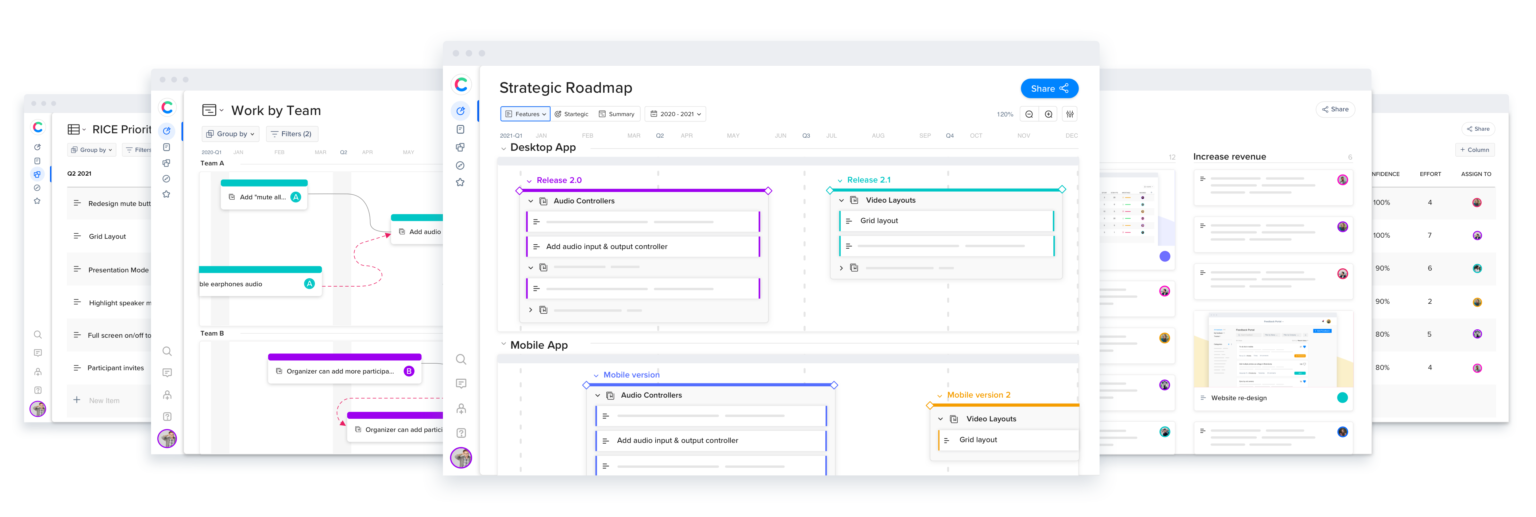Open the 'Add mute all' card in Team A
This screenshot has width=1536, height=517.
(264, 194)
